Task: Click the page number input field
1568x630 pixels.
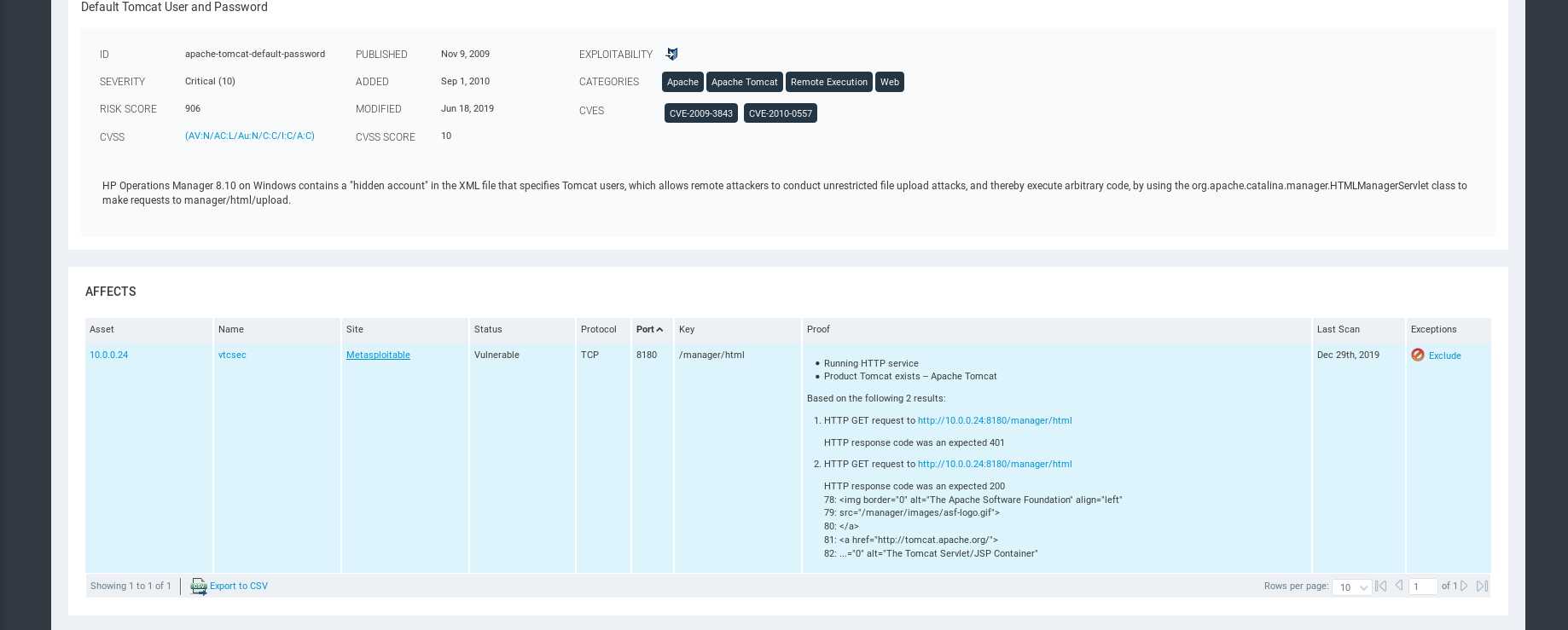Action: coord(1423,587)
